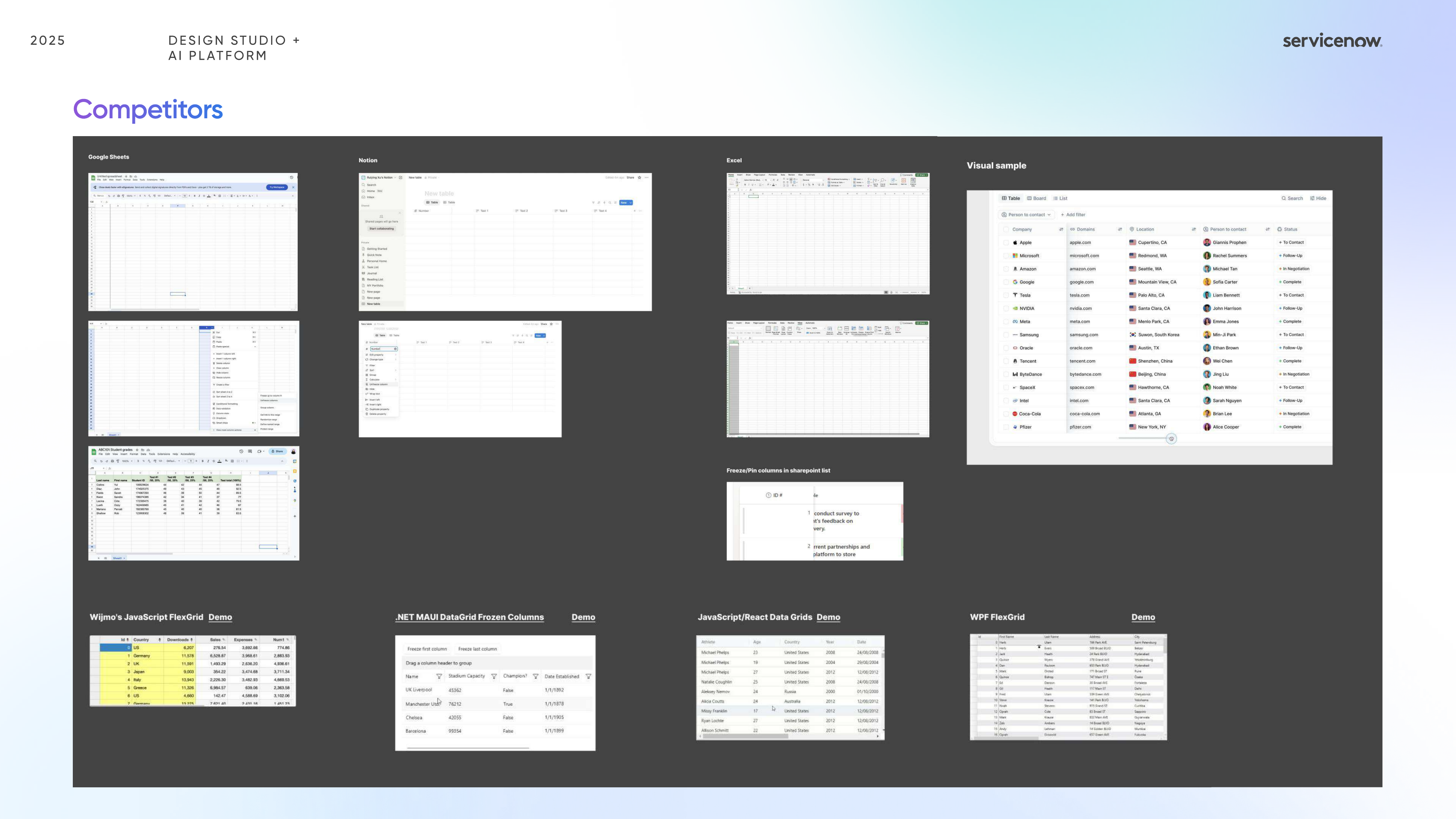This screenshot has height=819, width=1456.
Task: Open New table page in Notion sidebar
Action: point(381,304)
